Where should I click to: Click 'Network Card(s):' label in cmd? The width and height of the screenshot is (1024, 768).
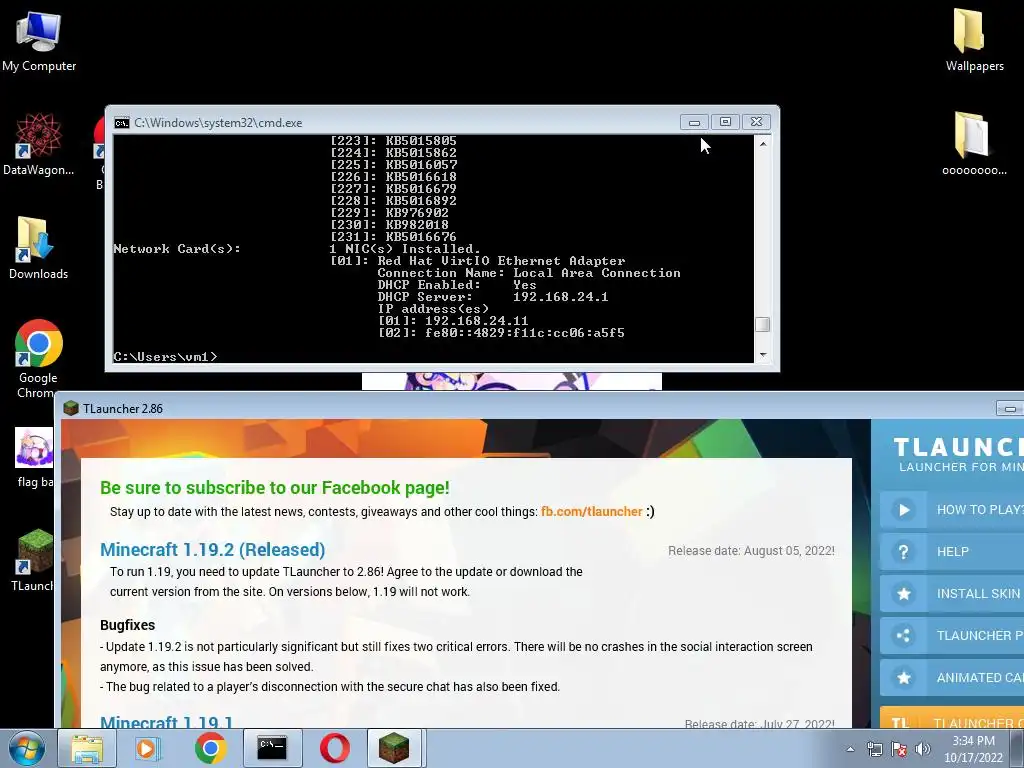point(177,249)
